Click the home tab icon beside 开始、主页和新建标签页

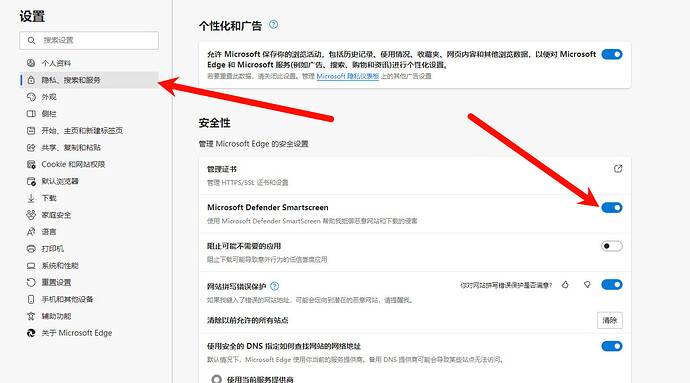click(x=31, y=130)
